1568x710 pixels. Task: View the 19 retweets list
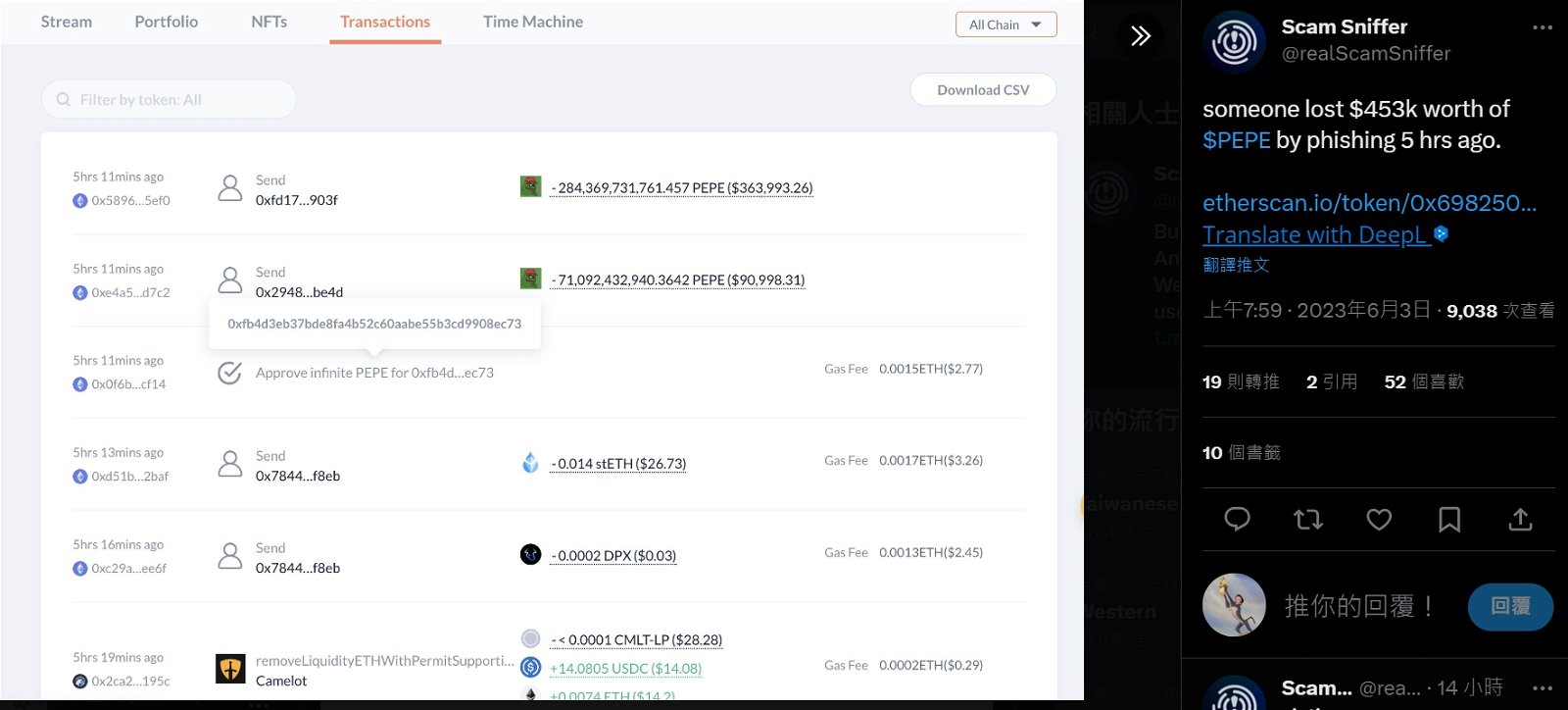click(1241, 381)
